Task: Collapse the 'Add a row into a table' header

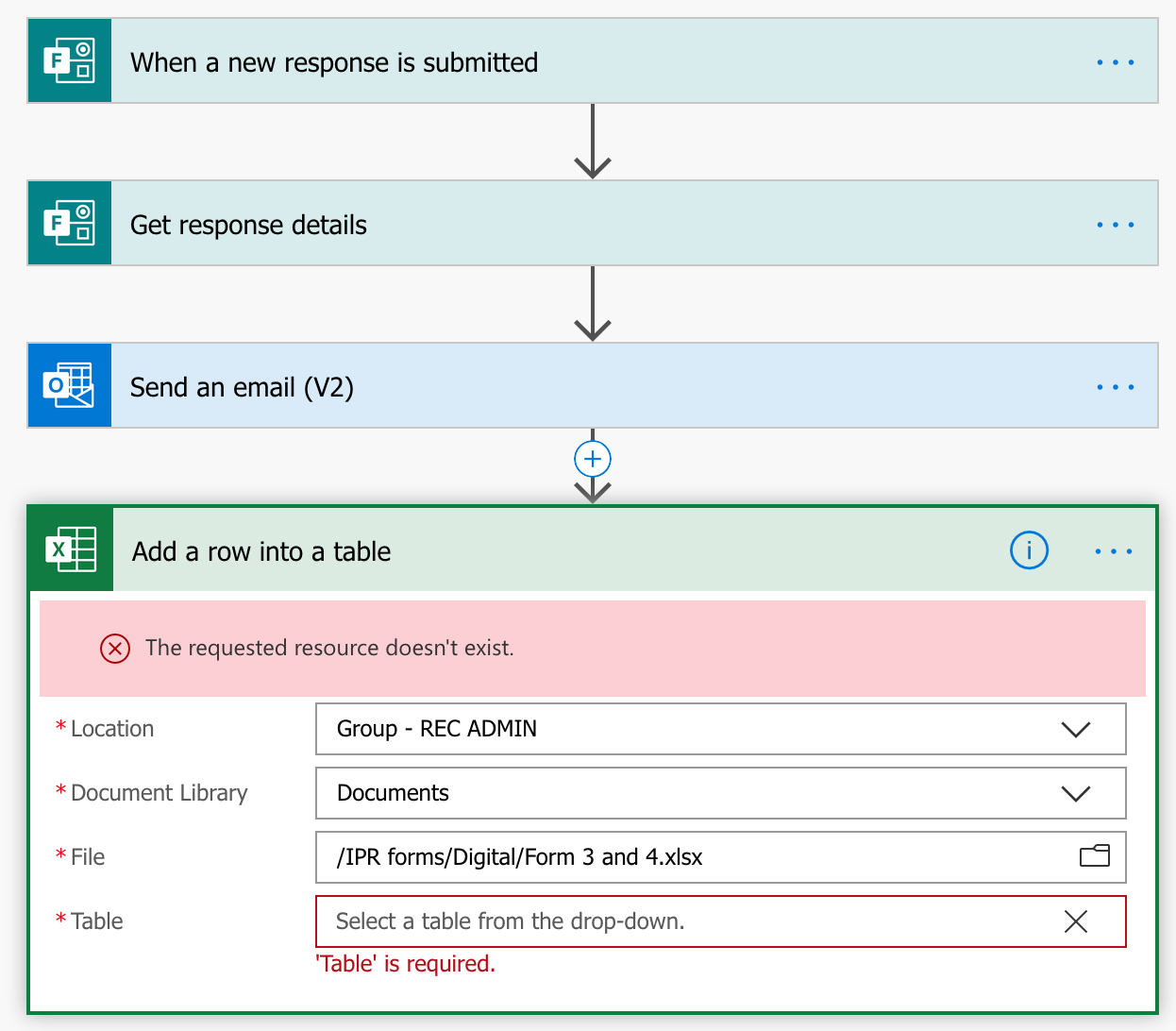Action: click(x=593, y=550)
